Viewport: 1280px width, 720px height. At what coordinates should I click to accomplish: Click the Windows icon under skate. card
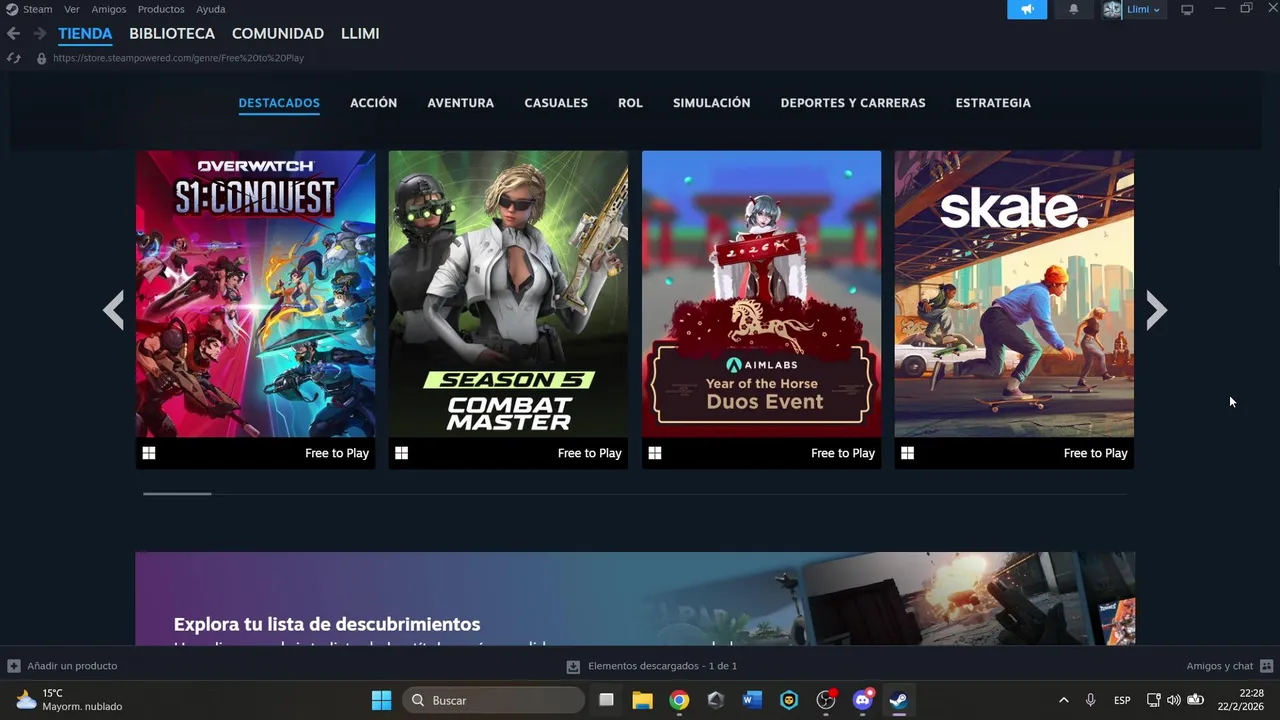(x=907, y=453)
